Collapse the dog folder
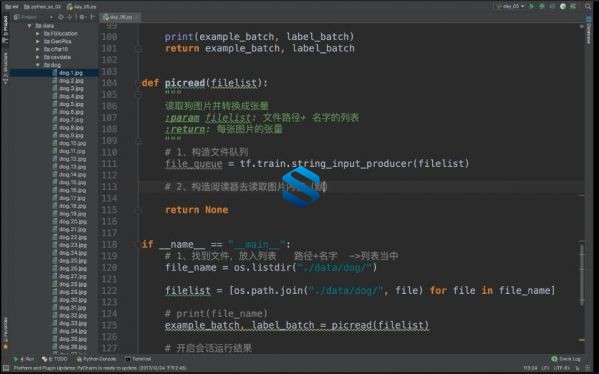This screenshot has height=374, width=599. coord(37,65)
